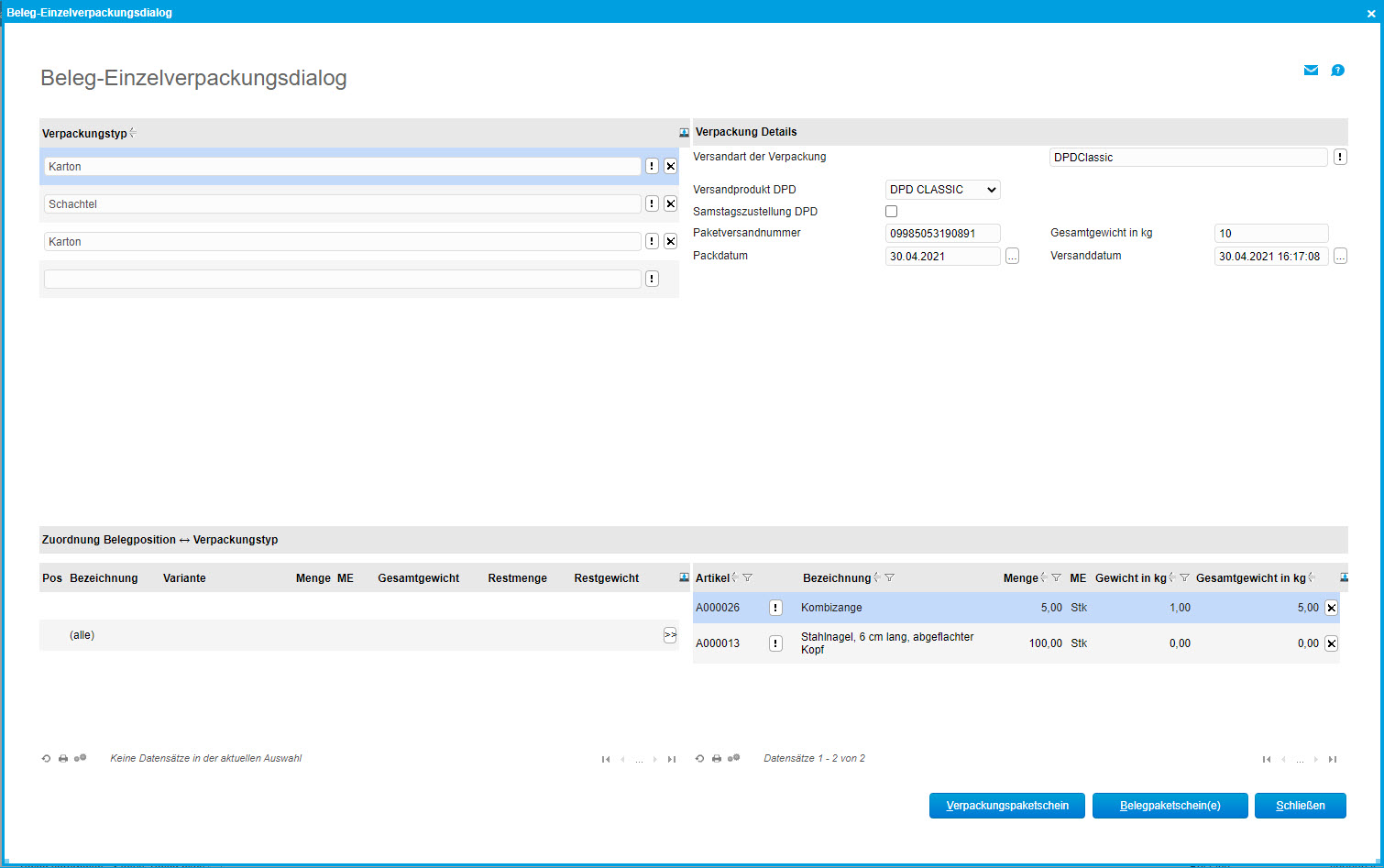Screen dimensions: 1384x868
Task: Filter the Gewicht in kg column
Action: click(x=1185, y=577)
